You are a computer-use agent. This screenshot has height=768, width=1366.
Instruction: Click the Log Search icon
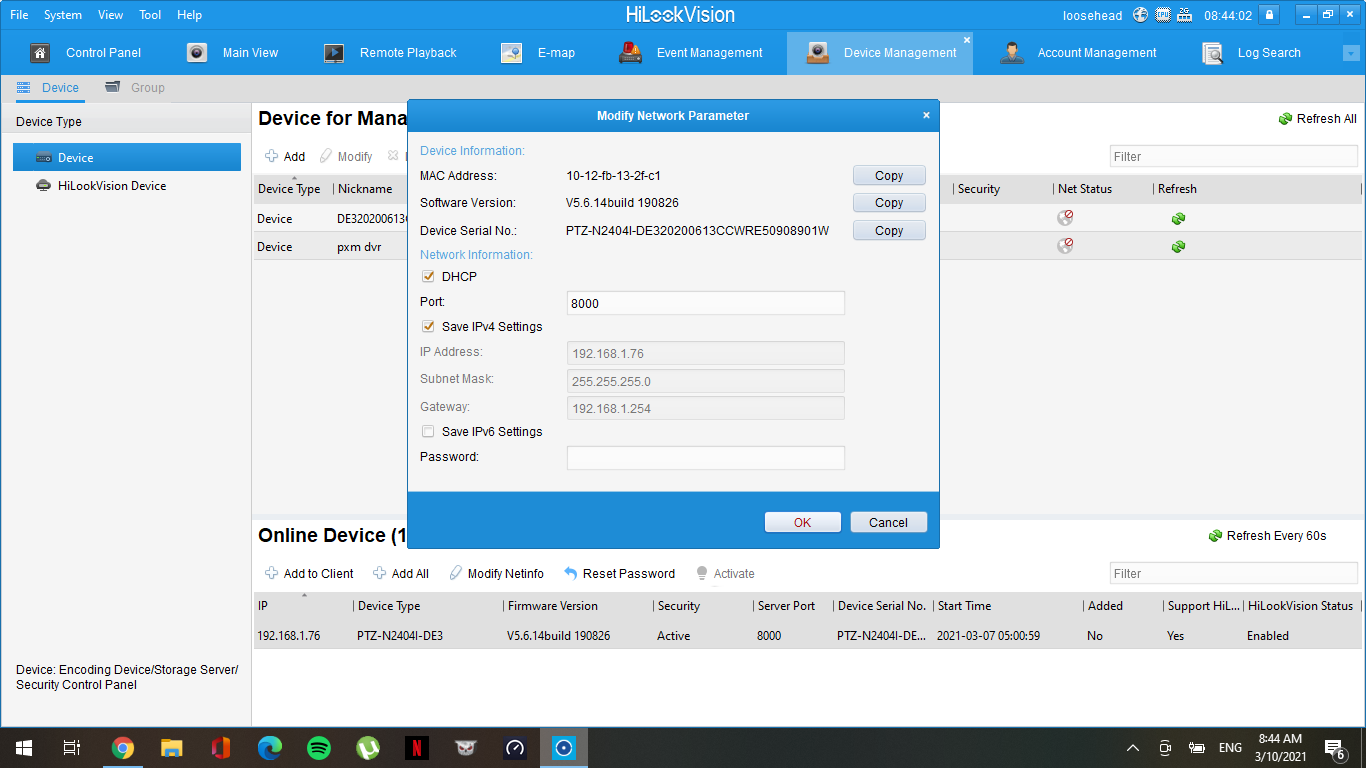[1212, 53]
